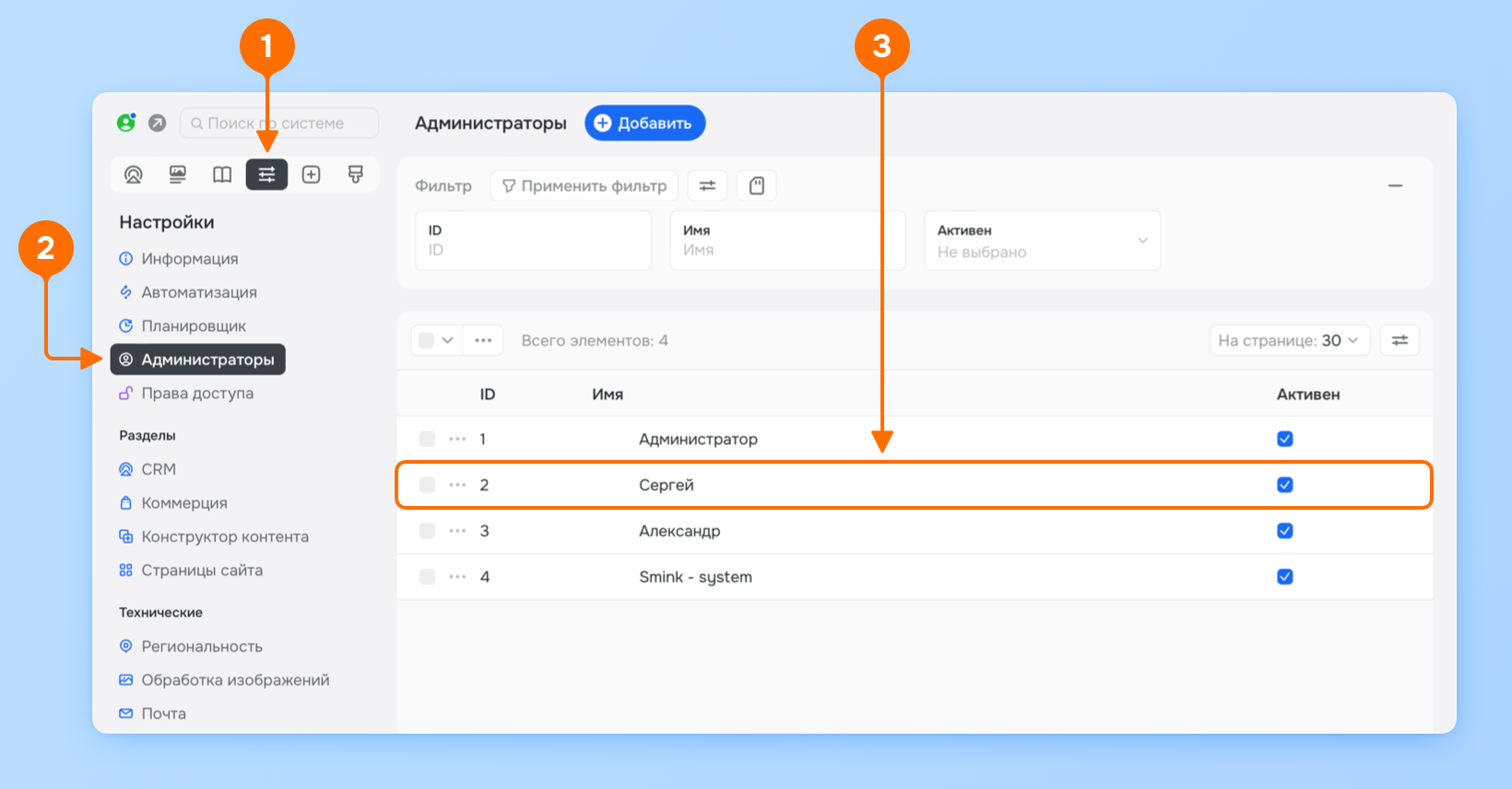Expand select-all checkbox dropdown arrow
This screenshot has width=1512, height=789.
click(x=447, y=340)
